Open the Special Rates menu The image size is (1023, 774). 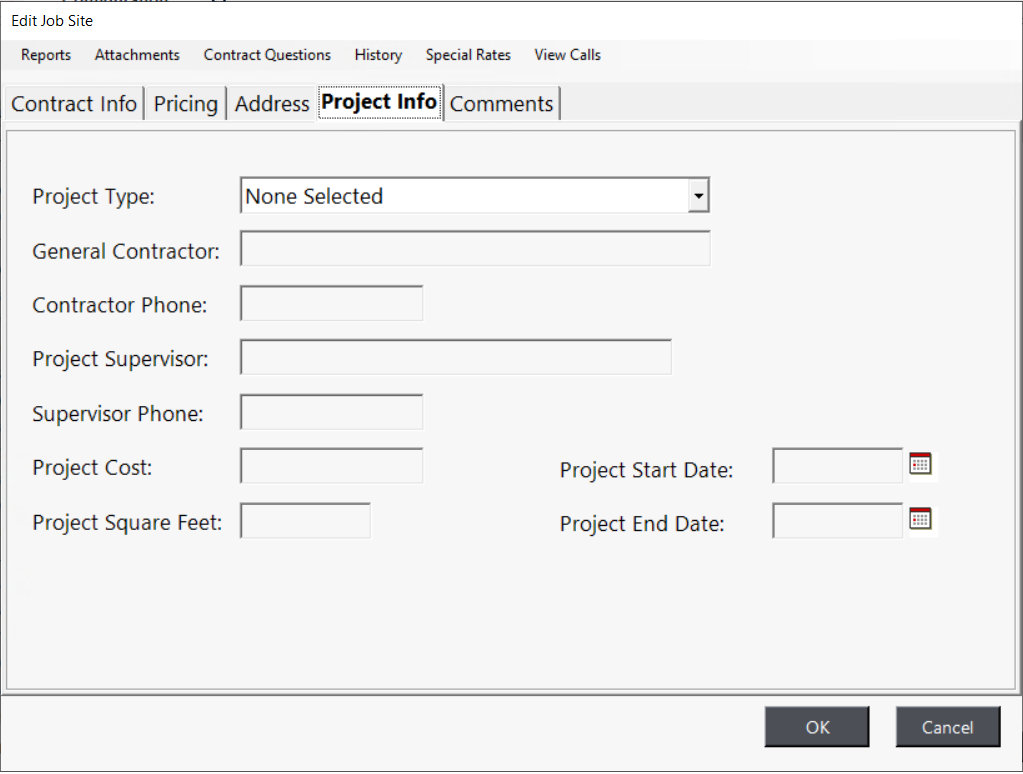[x=468, y=55]
